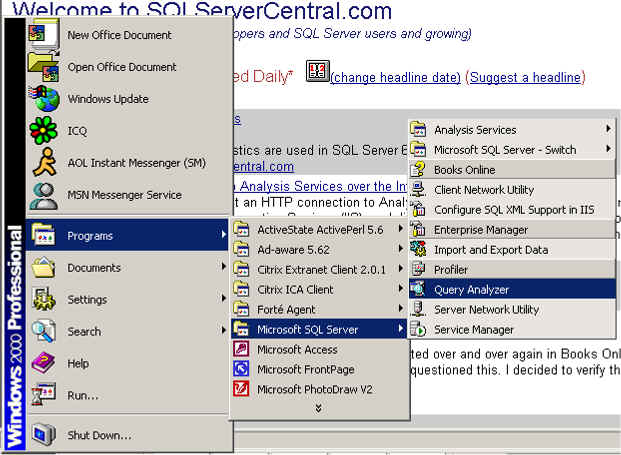621x455 pixels.
Task: Click the Help book icon
Action: pyautogui.click(x=43, y=363)
